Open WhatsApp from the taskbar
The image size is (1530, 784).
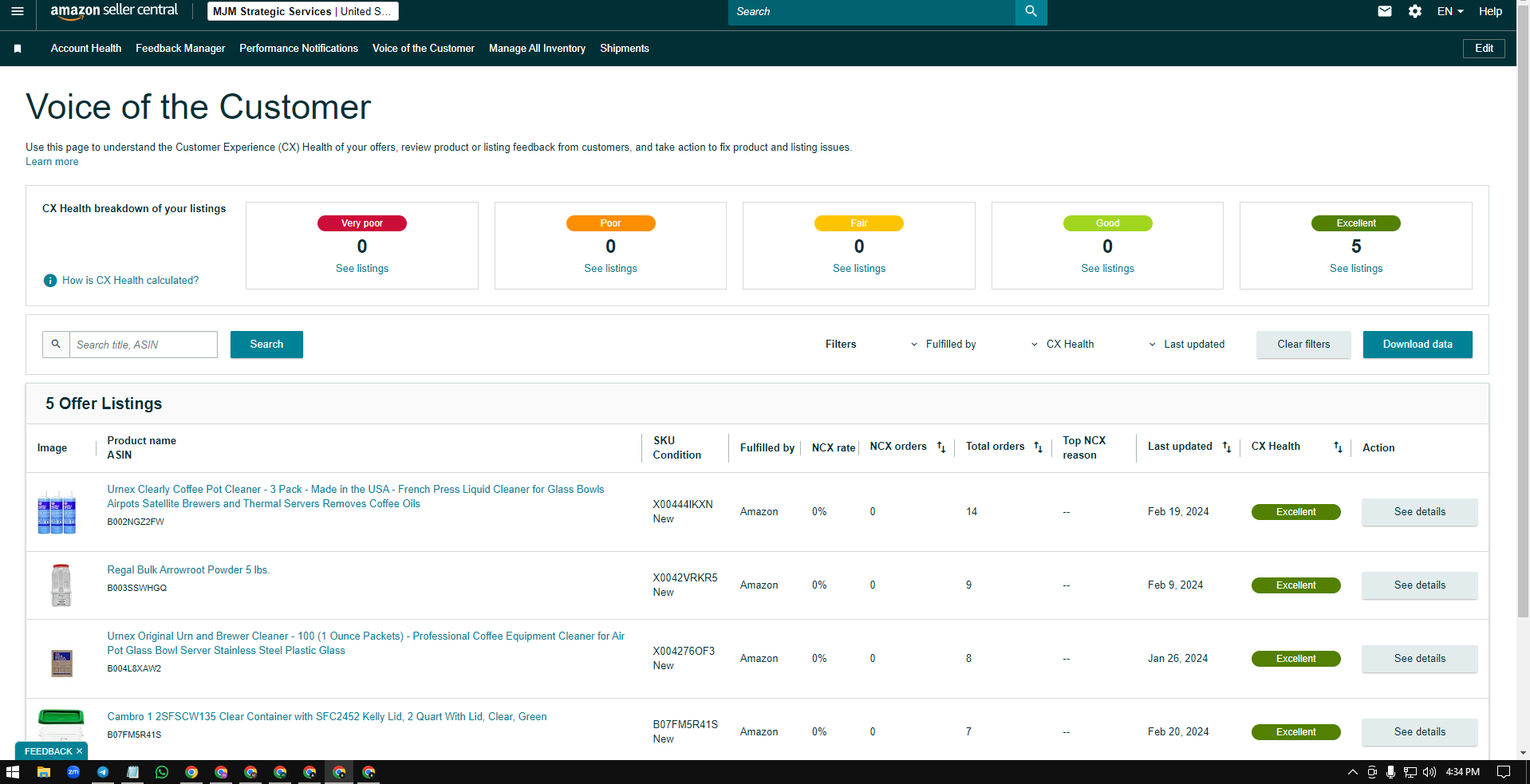162,772
